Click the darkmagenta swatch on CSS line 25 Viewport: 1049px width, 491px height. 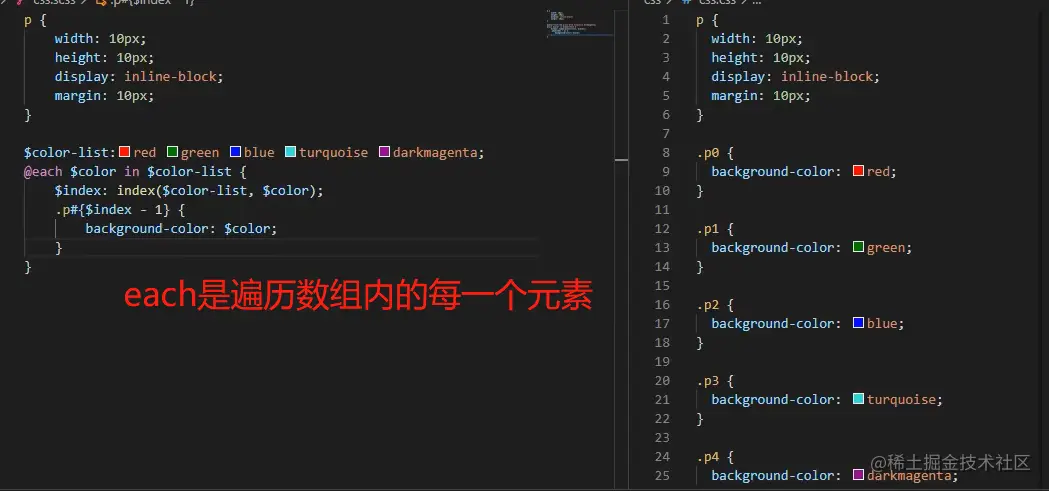click(x=859, y=476)
